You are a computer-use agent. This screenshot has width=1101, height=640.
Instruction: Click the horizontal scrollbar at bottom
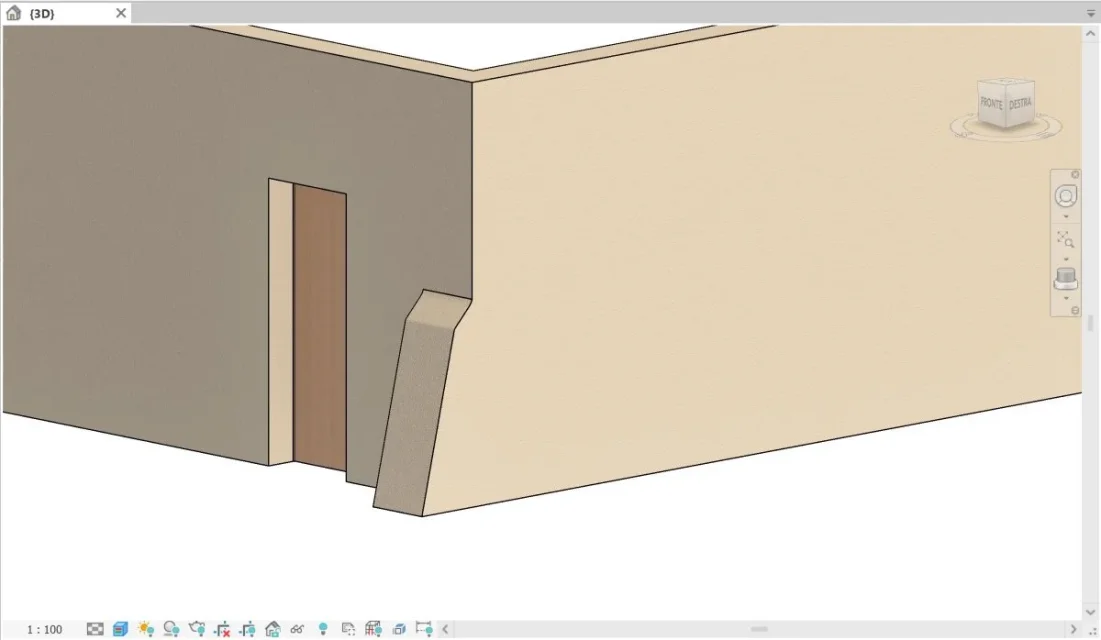click(760, 629)
